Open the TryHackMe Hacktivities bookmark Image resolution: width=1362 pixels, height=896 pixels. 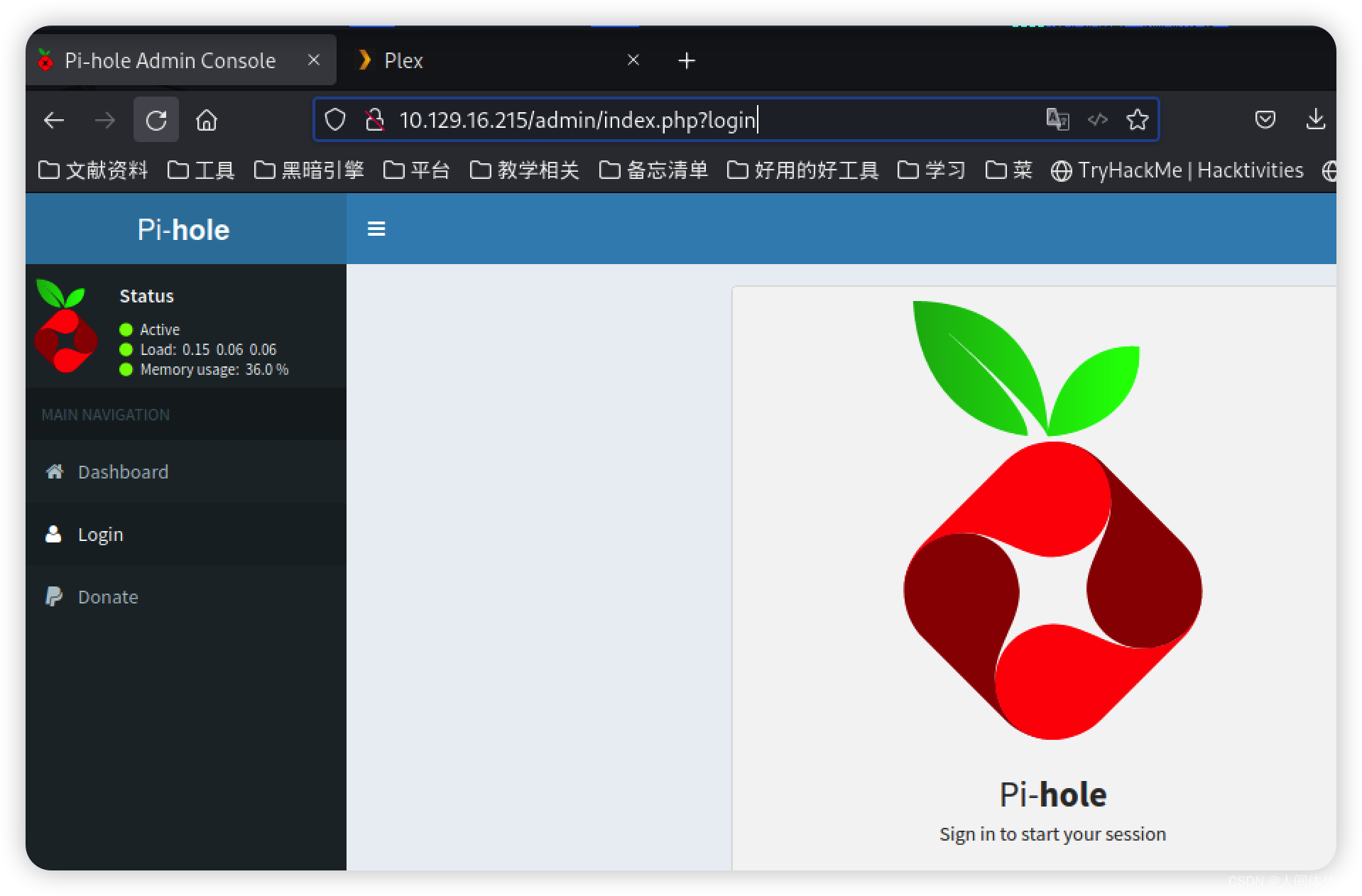[1177, 170]
